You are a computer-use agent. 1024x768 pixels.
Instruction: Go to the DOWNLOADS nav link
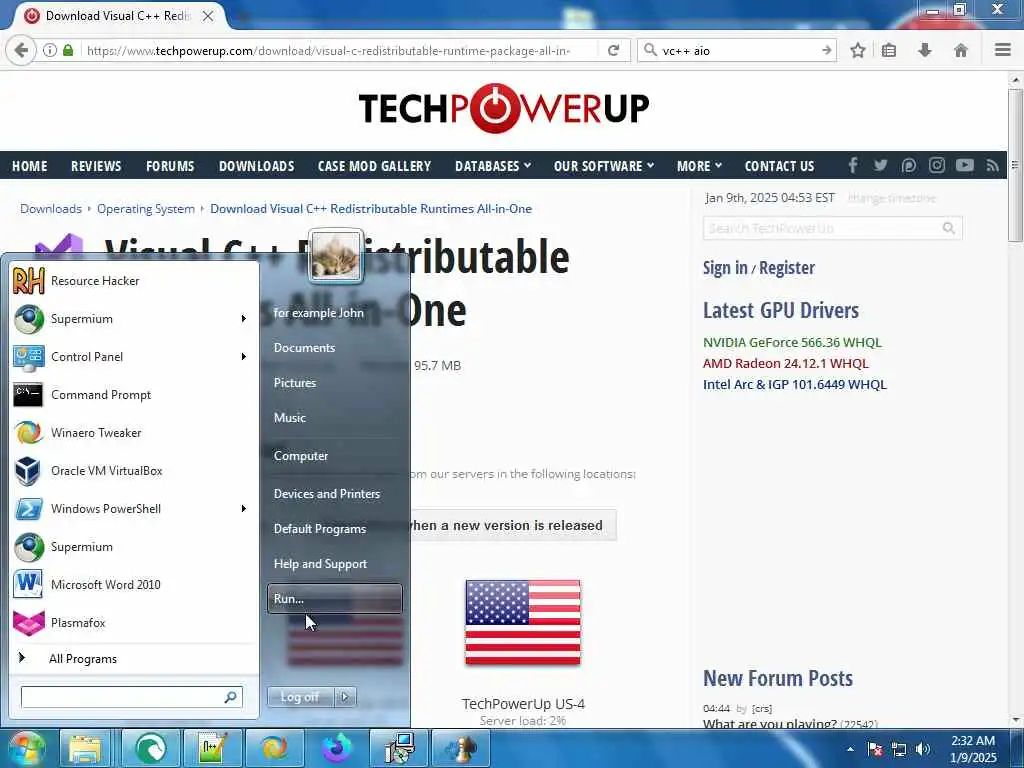click(x=257, y=166)
